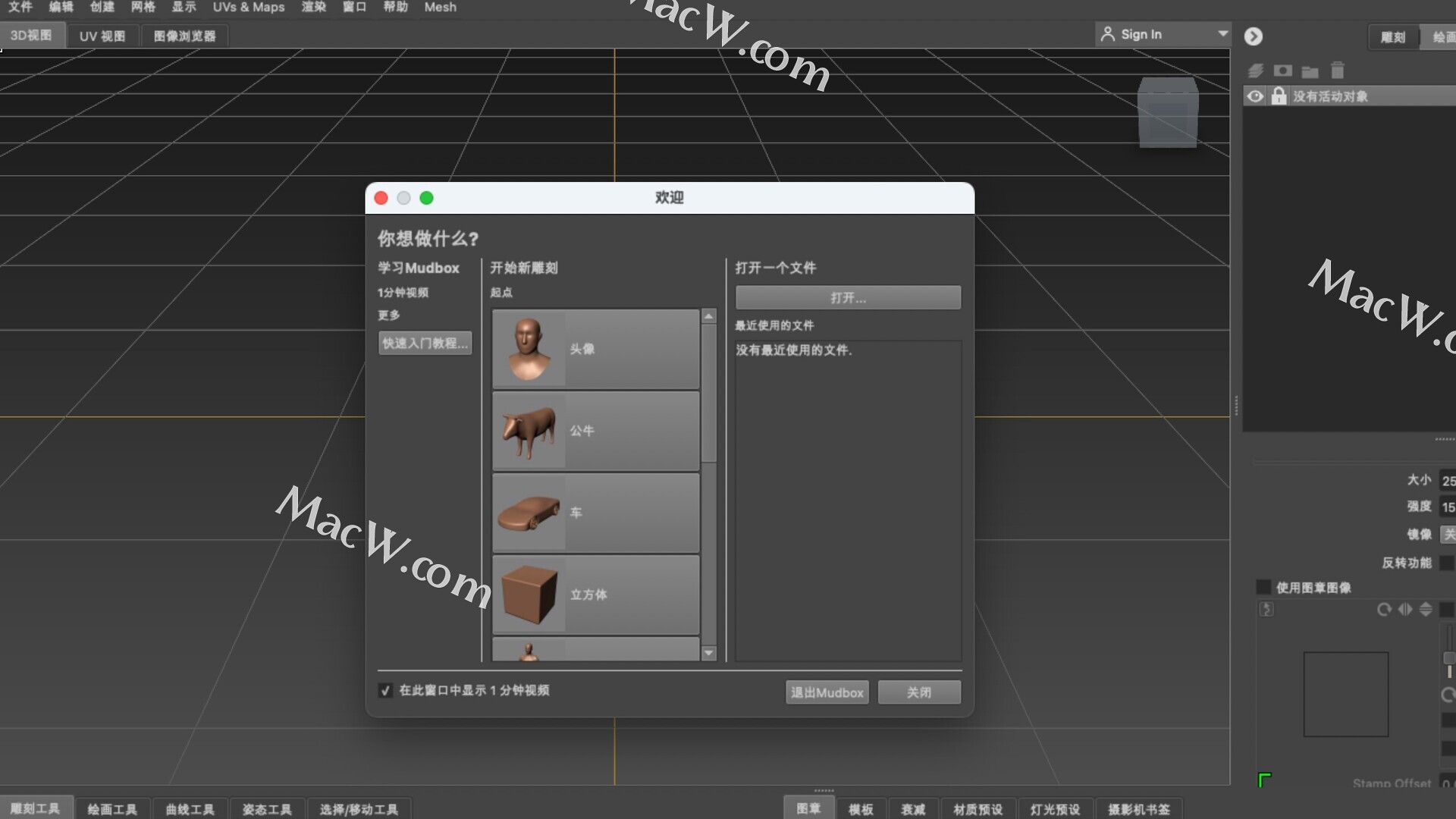This screenshot has height=819, width=1456.
Task: Collapse the right panel with arrow button
Action: point(1254,36)
